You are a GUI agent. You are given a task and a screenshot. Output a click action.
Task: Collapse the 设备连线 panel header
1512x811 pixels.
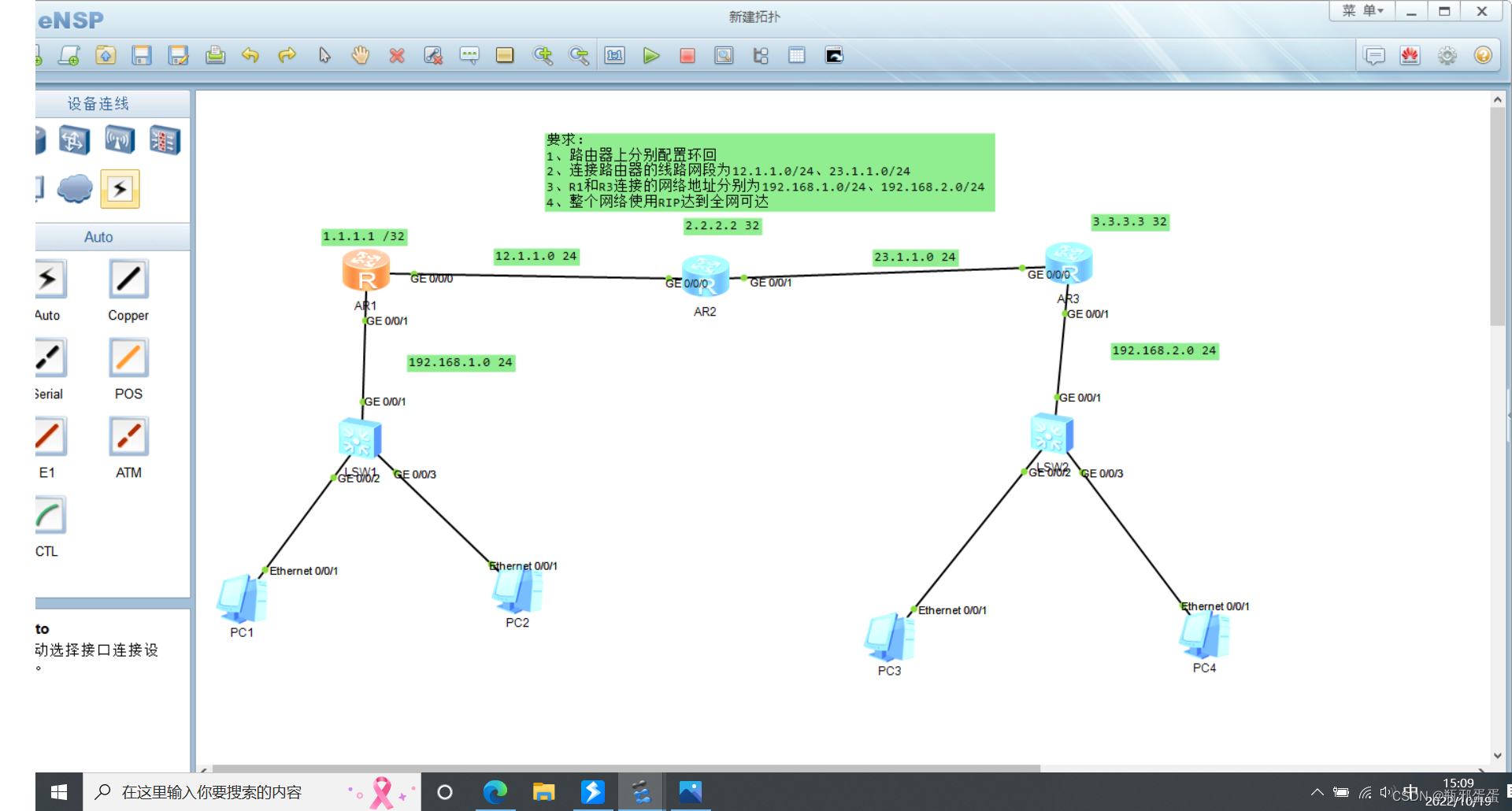(x=96, y=103)
